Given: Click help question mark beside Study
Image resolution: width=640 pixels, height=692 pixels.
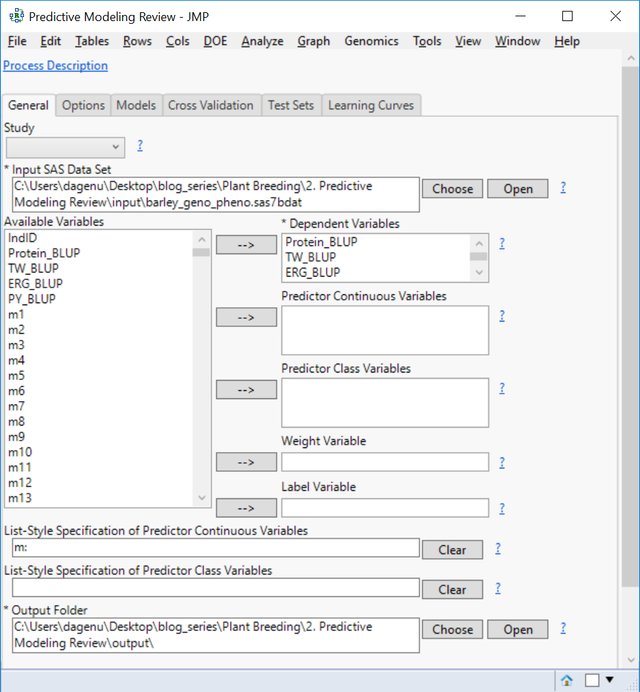Looking at the screenshot, I should [140, 146].
